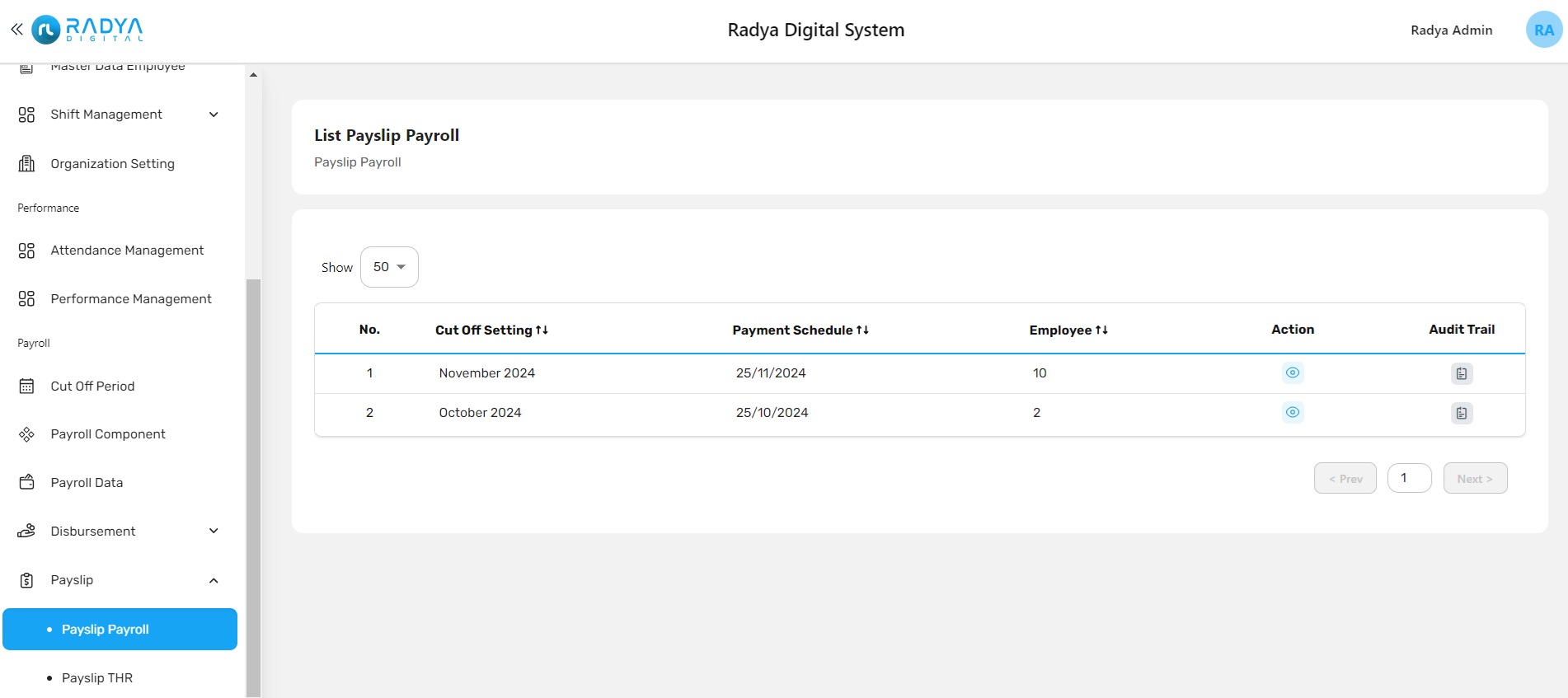Click the Organization Setting building icon

point(26,164)
